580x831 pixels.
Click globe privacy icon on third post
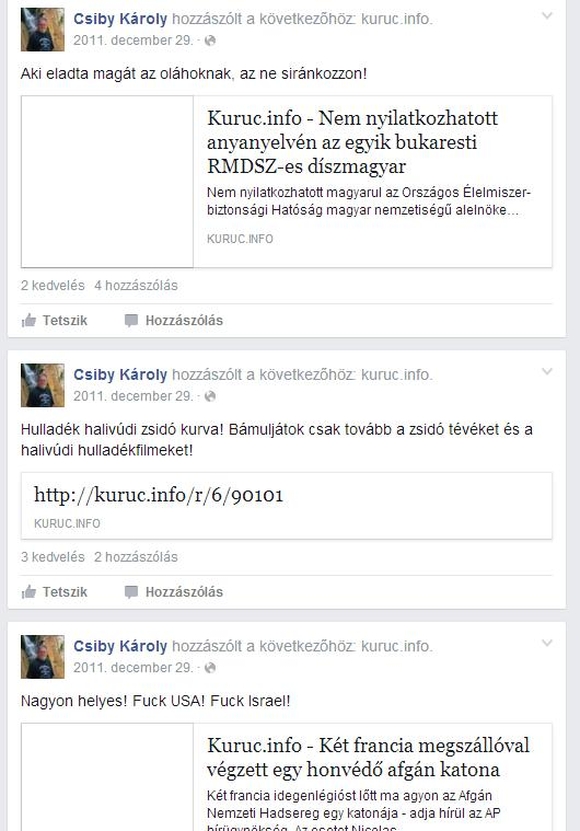tap(210, 668)
